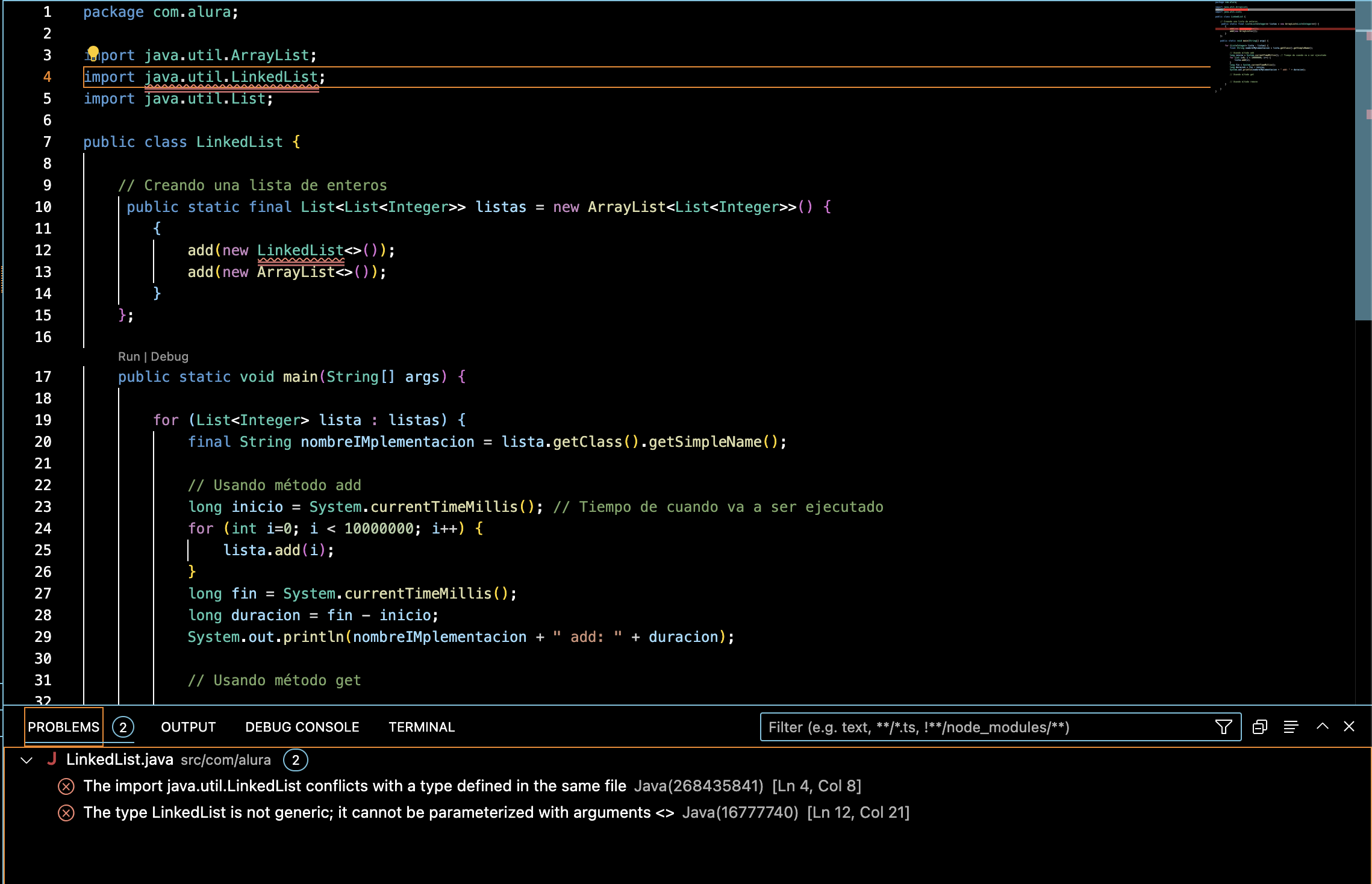Select the LinkedList not generic problem entry
This screenshot has width=1372, height=884.
[687, 812]
